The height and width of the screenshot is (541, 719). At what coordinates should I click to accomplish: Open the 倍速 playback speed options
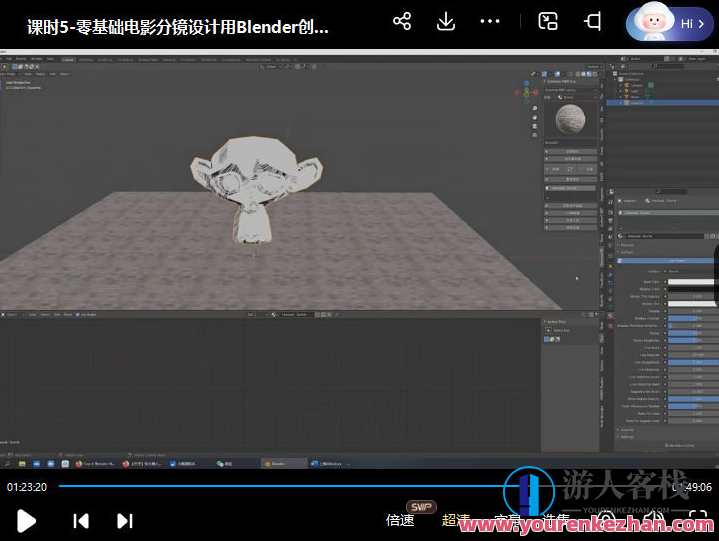(x=400, y=520)
